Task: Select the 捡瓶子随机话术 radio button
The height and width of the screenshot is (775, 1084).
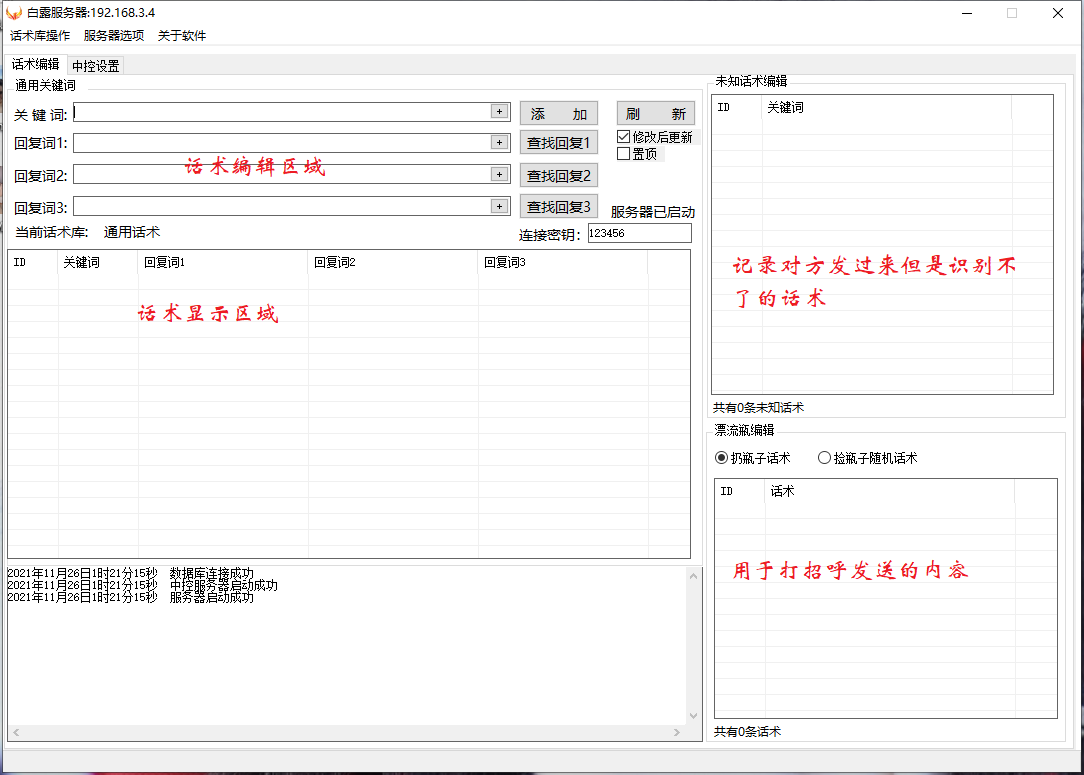Action: coord(824,458)
